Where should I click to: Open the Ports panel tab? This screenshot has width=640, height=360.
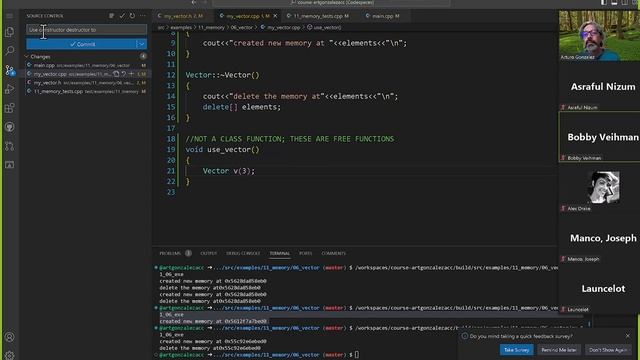coord(305,253)
